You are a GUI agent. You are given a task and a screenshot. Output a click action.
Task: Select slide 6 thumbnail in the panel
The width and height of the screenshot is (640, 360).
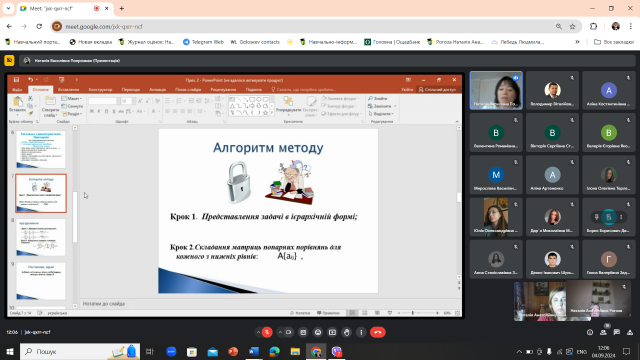pyautogui.click(x=41, y=149)
